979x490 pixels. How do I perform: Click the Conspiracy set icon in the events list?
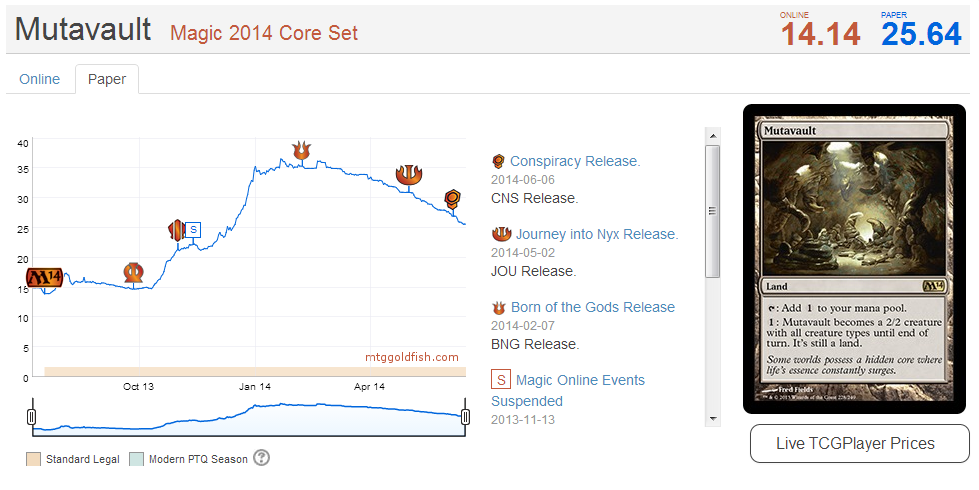(x=498, y=161)
